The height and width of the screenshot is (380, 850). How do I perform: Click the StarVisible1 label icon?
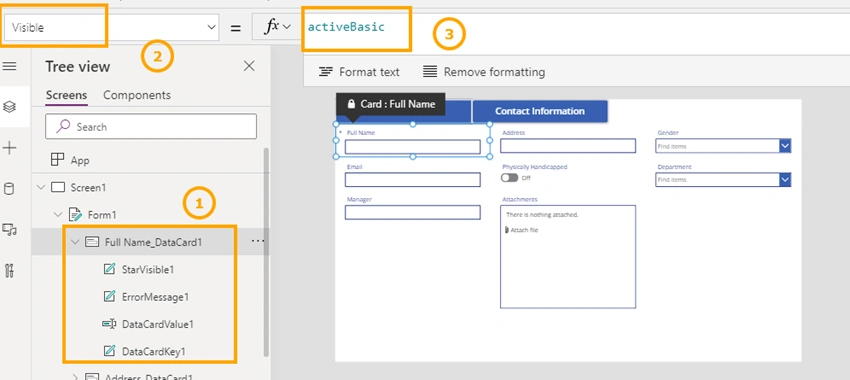pos(109,269)
